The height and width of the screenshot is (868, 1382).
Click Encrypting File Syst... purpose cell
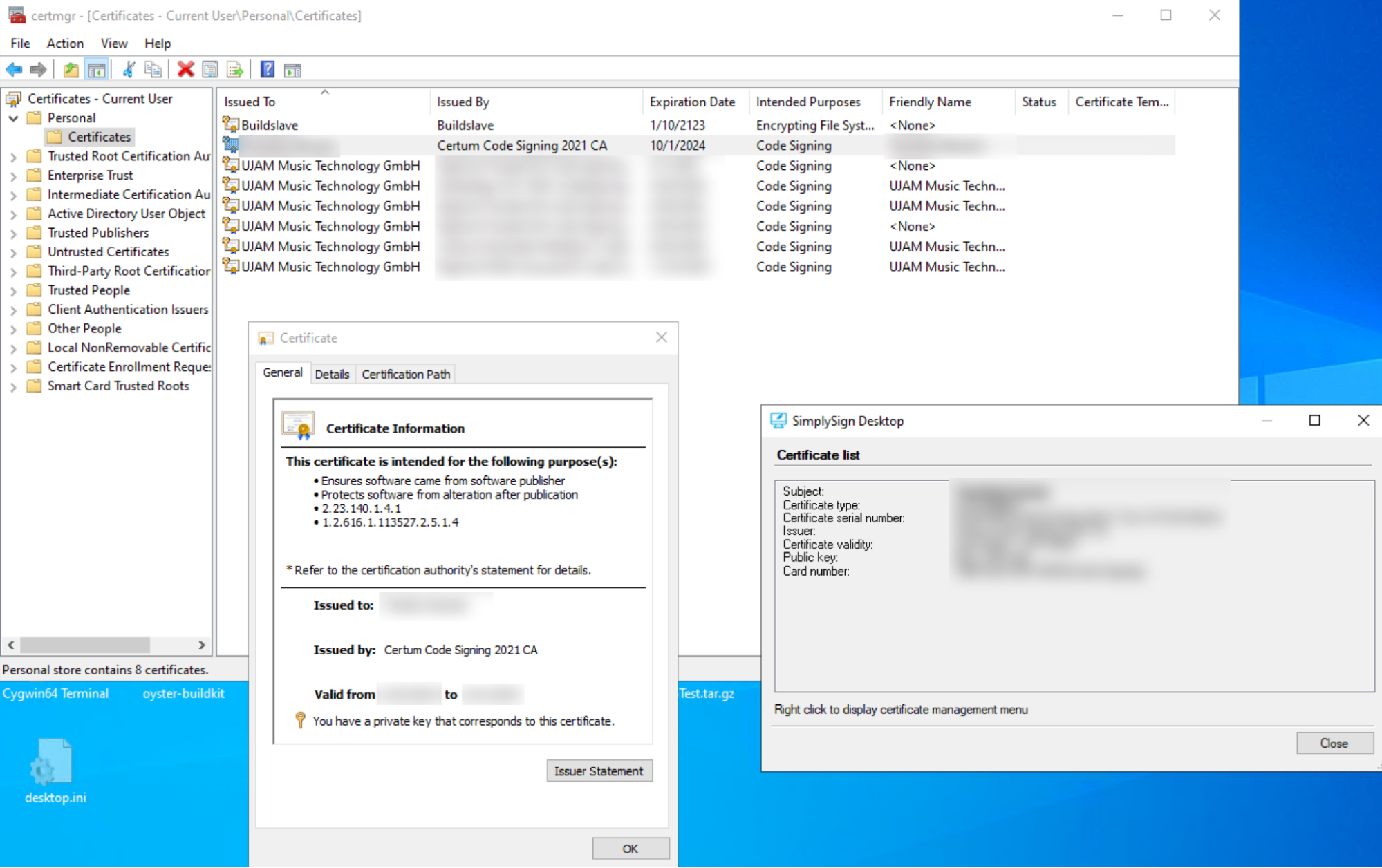(x=814, y=125)
